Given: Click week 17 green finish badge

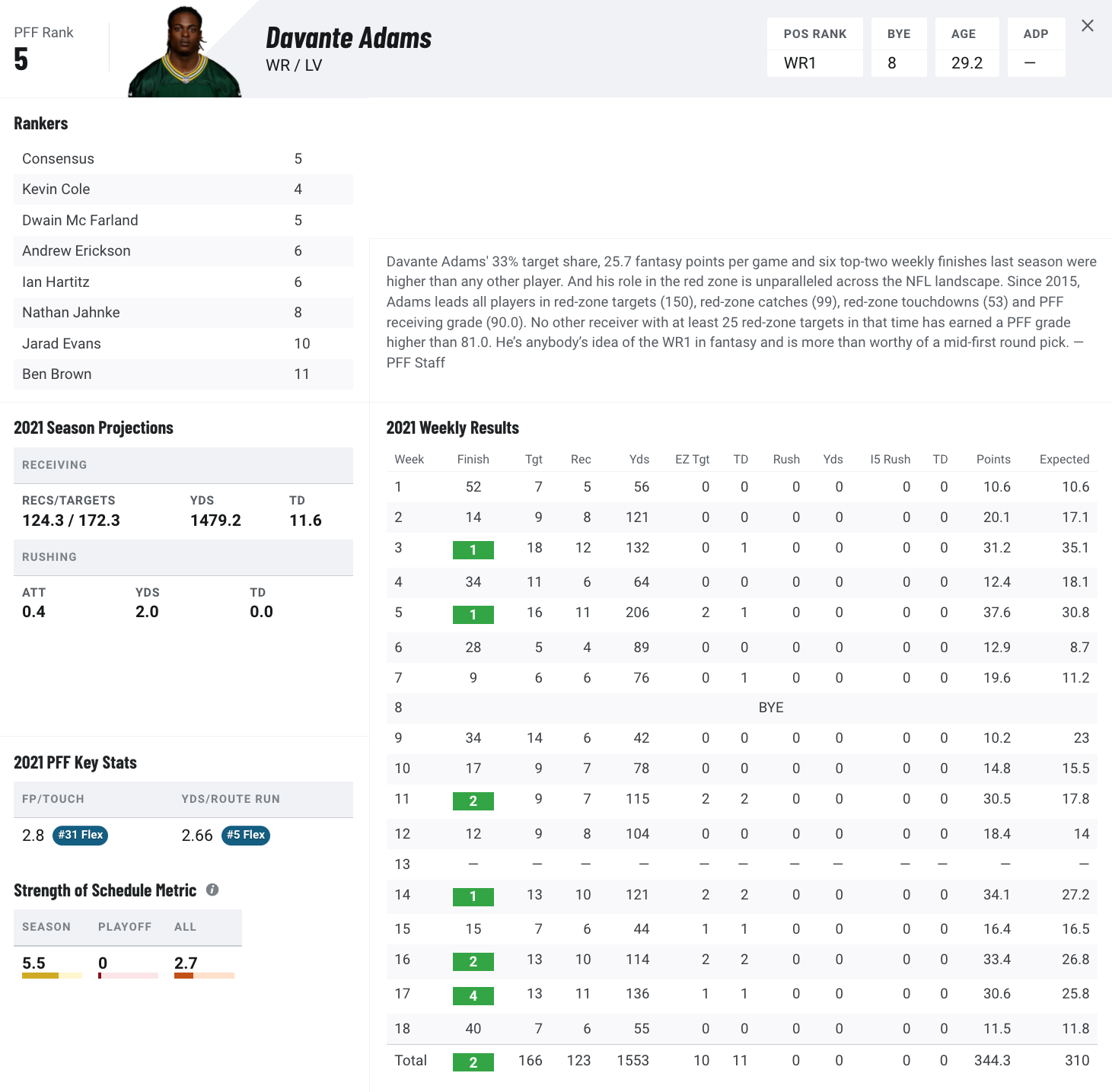Looking at the screenshot, I should click(473, 995).
